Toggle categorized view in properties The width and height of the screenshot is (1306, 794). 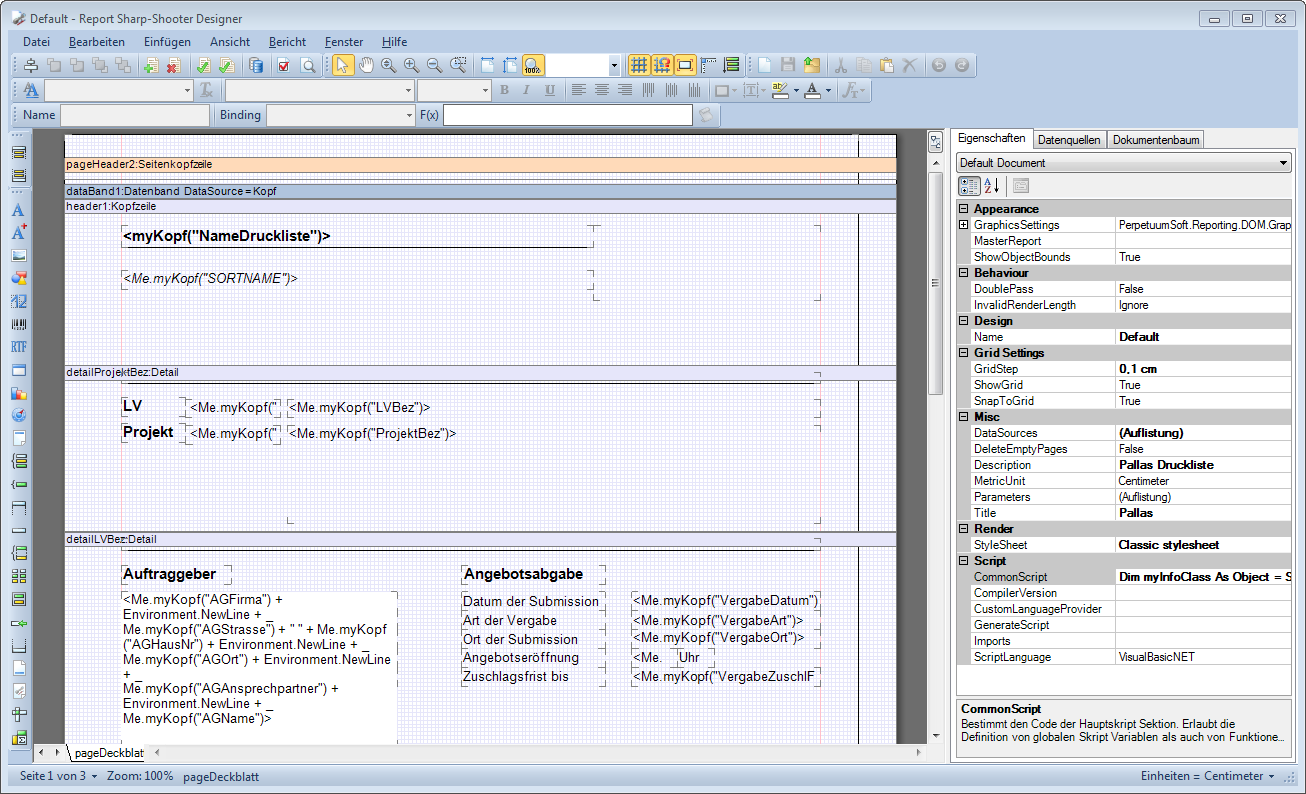pyautogui.click(x=969, y=186)
